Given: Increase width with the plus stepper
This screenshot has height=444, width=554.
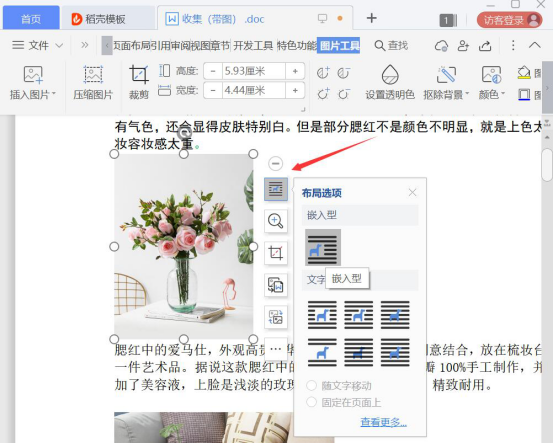Looking at the screenshot, I should pos(295,90).
